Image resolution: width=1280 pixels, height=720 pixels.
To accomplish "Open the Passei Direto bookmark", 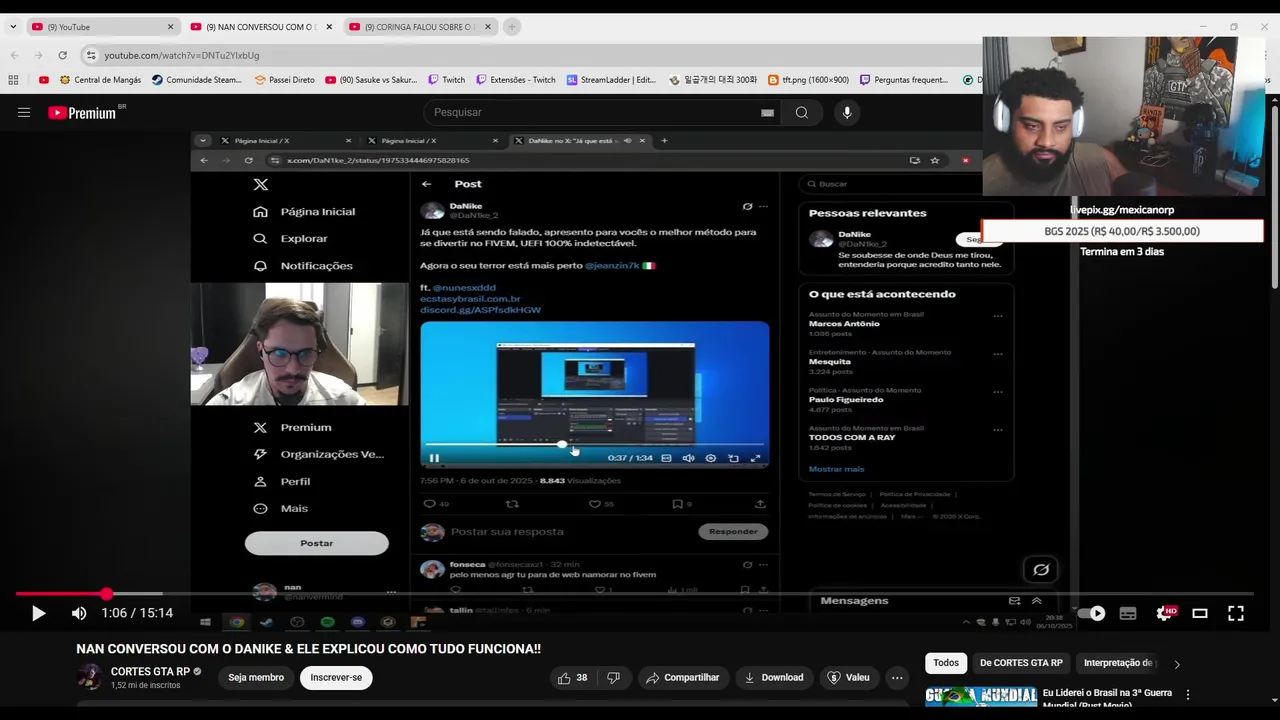I will (284, 80).
